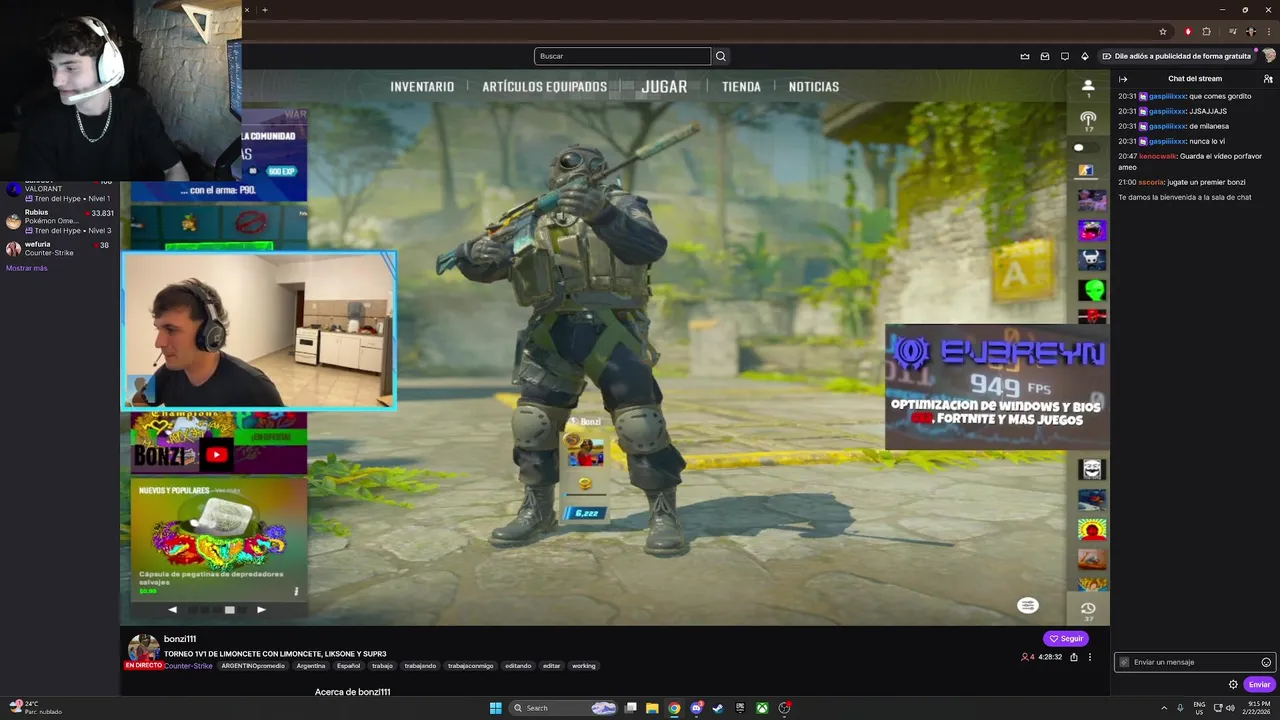Click the broadcast antenna icon
This screenshot has height=720, width=1280.
[x=1088, y=120]
